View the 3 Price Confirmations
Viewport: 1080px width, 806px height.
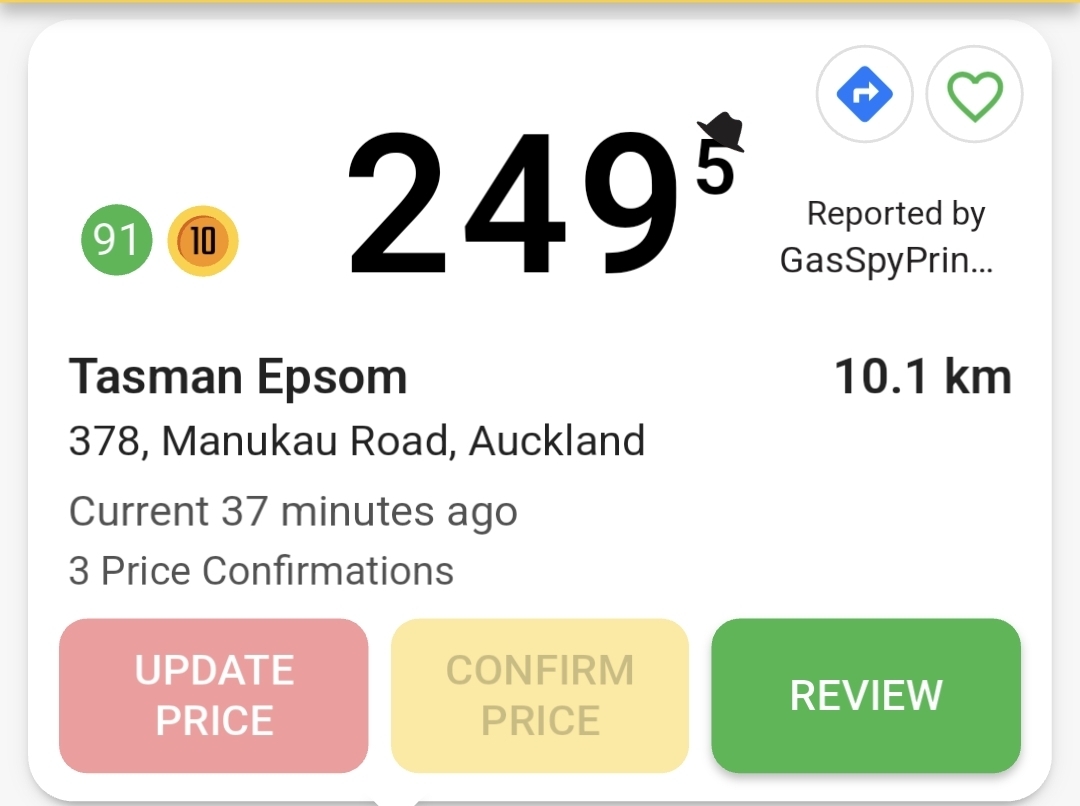pyautogui.click(x=261, y=571)
